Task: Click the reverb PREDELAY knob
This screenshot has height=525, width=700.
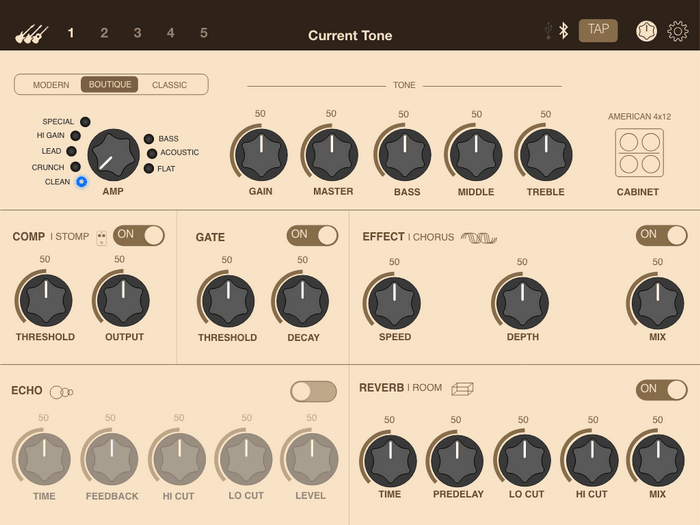Action: tap(457, 460)
